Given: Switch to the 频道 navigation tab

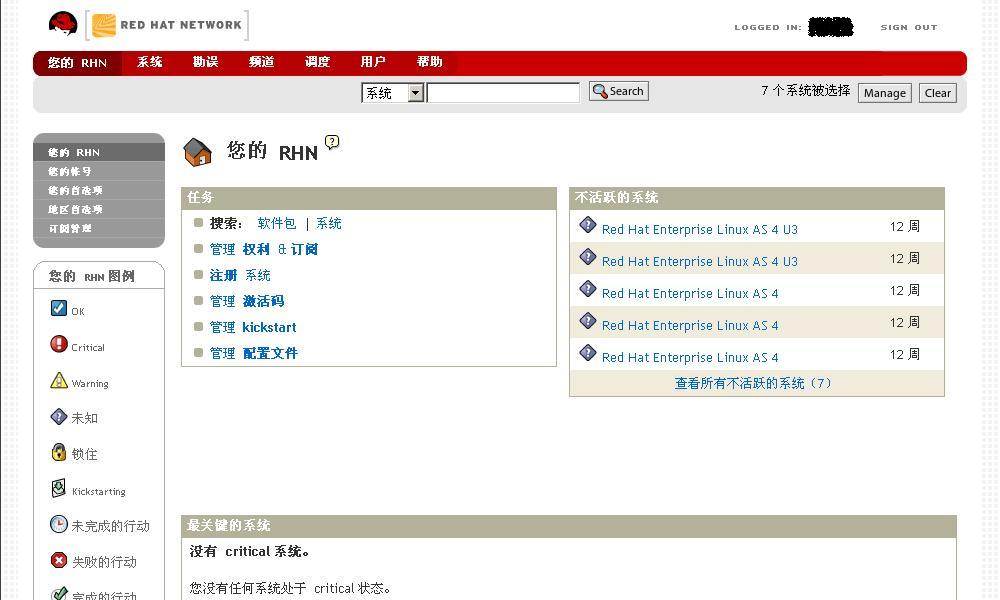Looking at the screenshot, I should click(262, 62).
